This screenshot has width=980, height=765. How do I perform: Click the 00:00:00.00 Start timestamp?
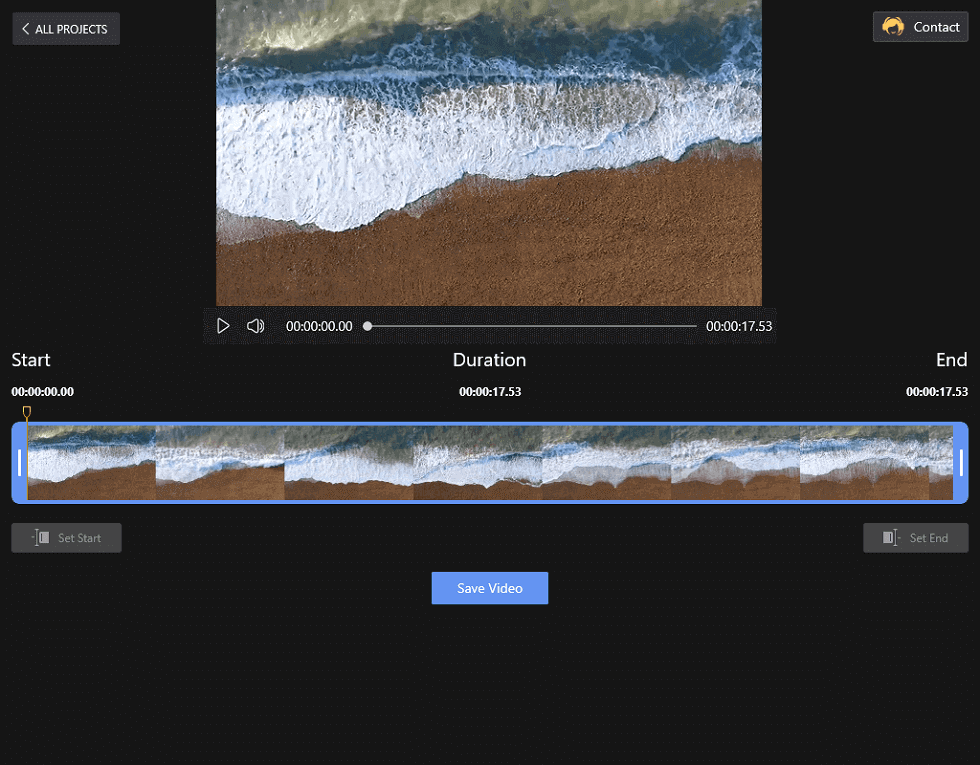coord(42,391)
